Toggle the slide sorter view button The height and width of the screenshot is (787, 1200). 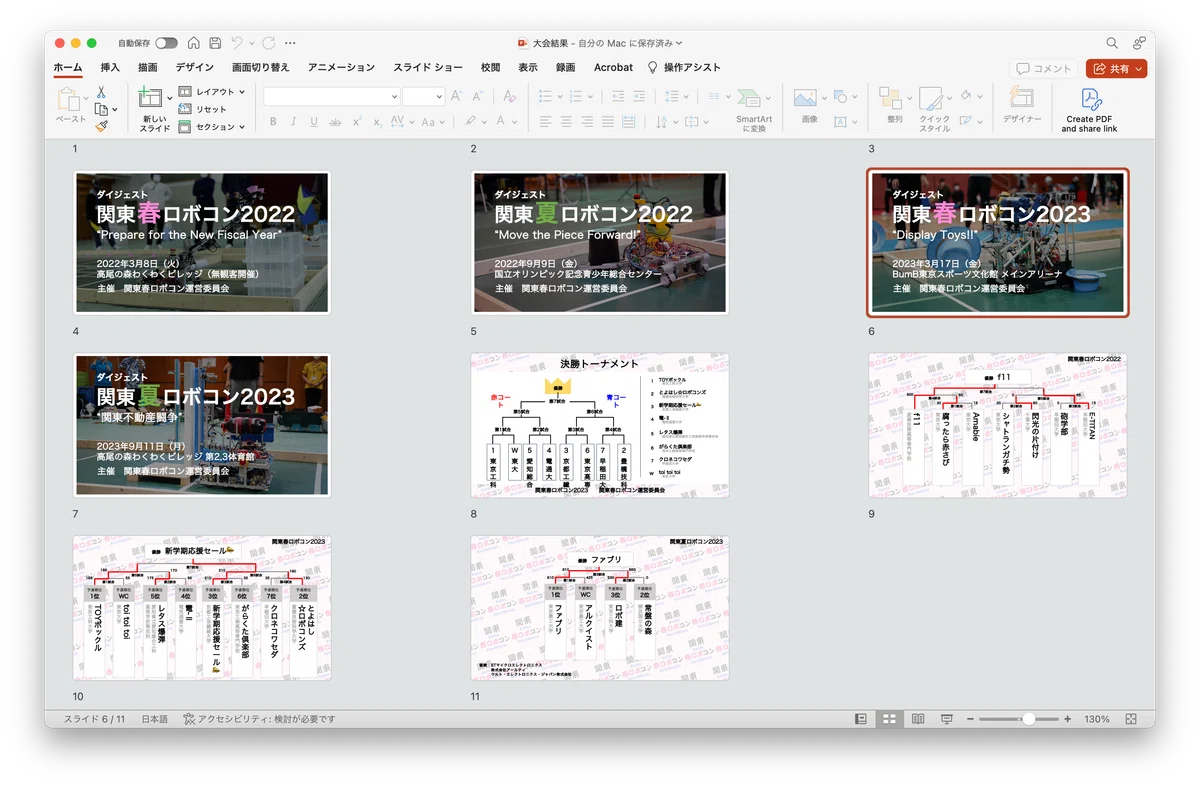(x=889, y=719)
